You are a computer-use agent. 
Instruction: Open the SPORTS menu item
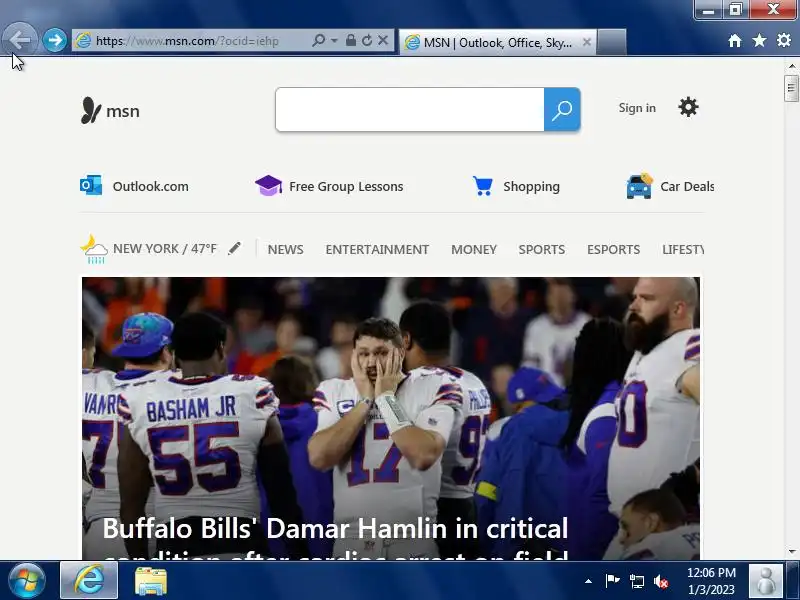pyautogui.click(x=542, y=249)
